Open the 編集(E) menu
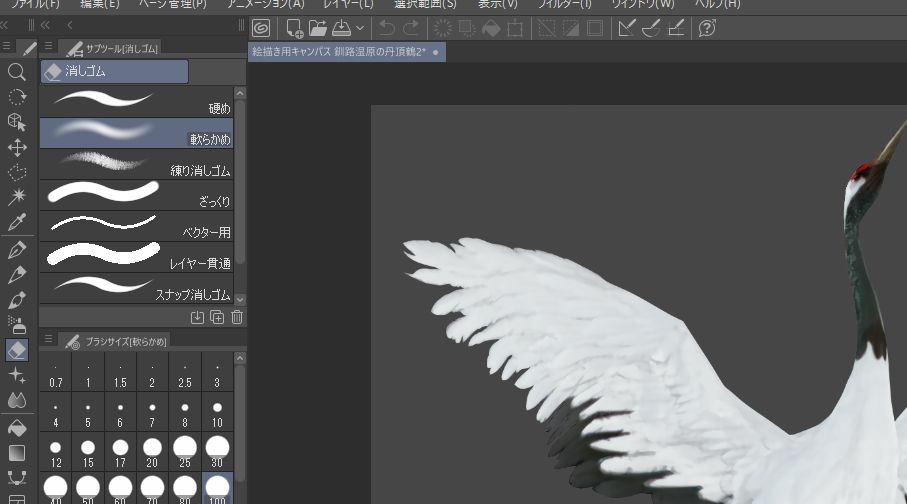This screenshot has height=504, width=907. 99,4
